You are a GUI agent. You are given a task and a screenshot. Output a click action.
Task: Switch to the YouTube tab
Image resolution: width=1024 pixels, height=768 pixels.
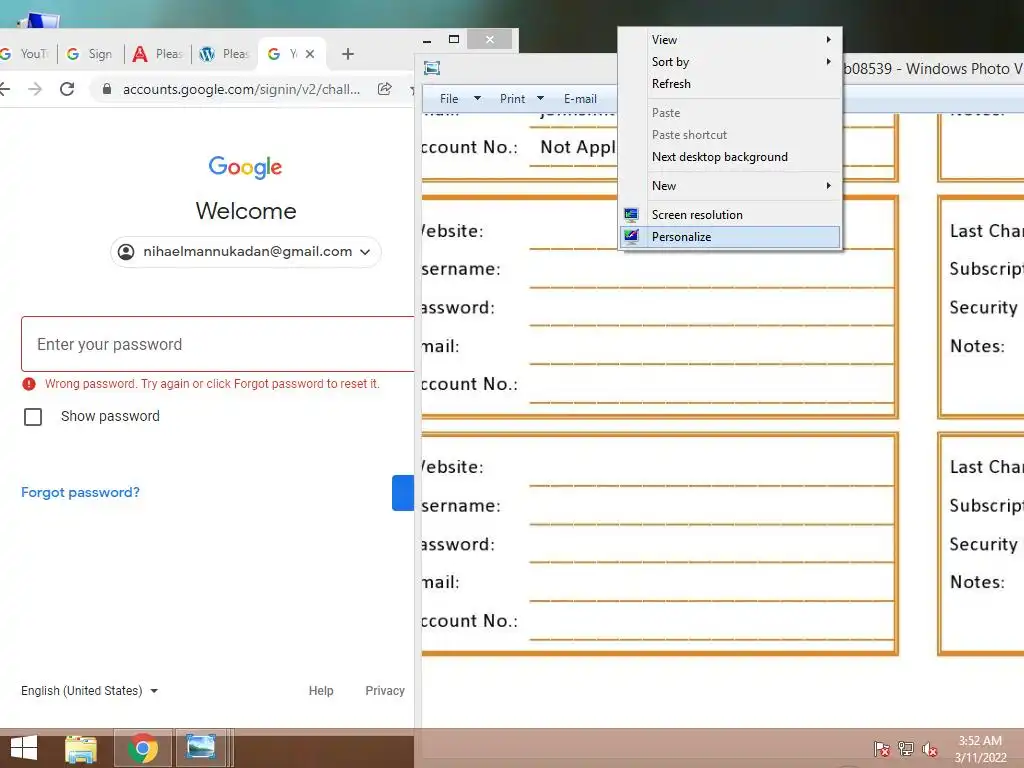tap(26, 54)
